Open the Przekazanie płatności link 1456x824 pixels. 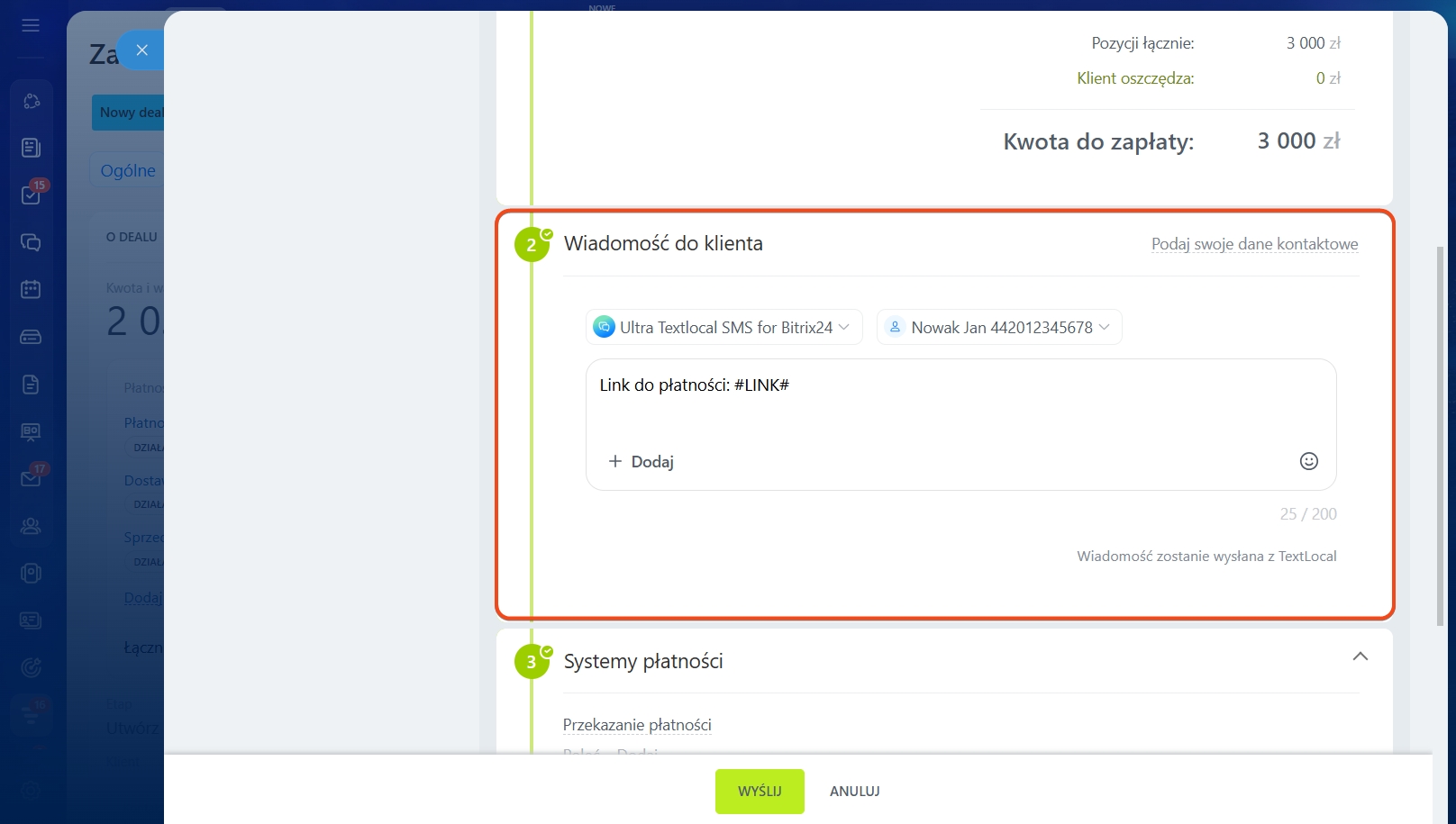[x=637, y=725]
